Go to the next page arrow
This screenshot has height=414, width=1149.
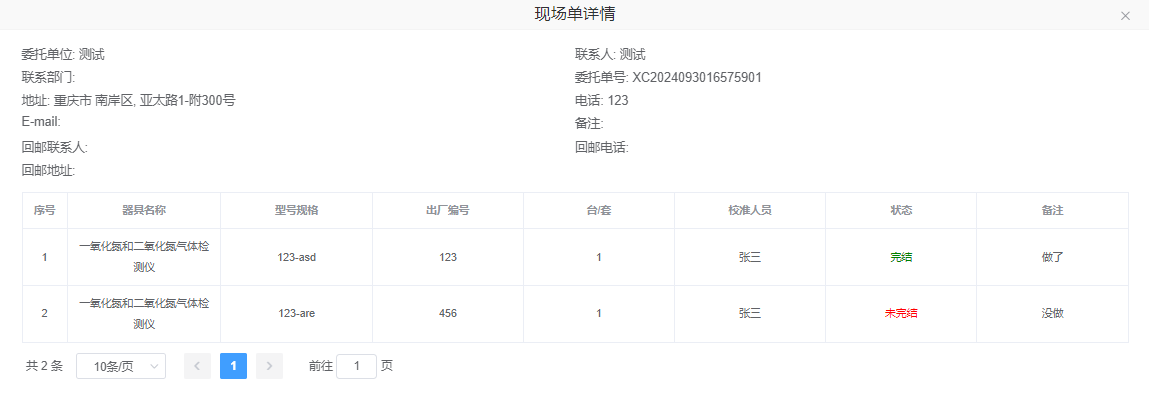pyautogui.click(x=269, y=366)
